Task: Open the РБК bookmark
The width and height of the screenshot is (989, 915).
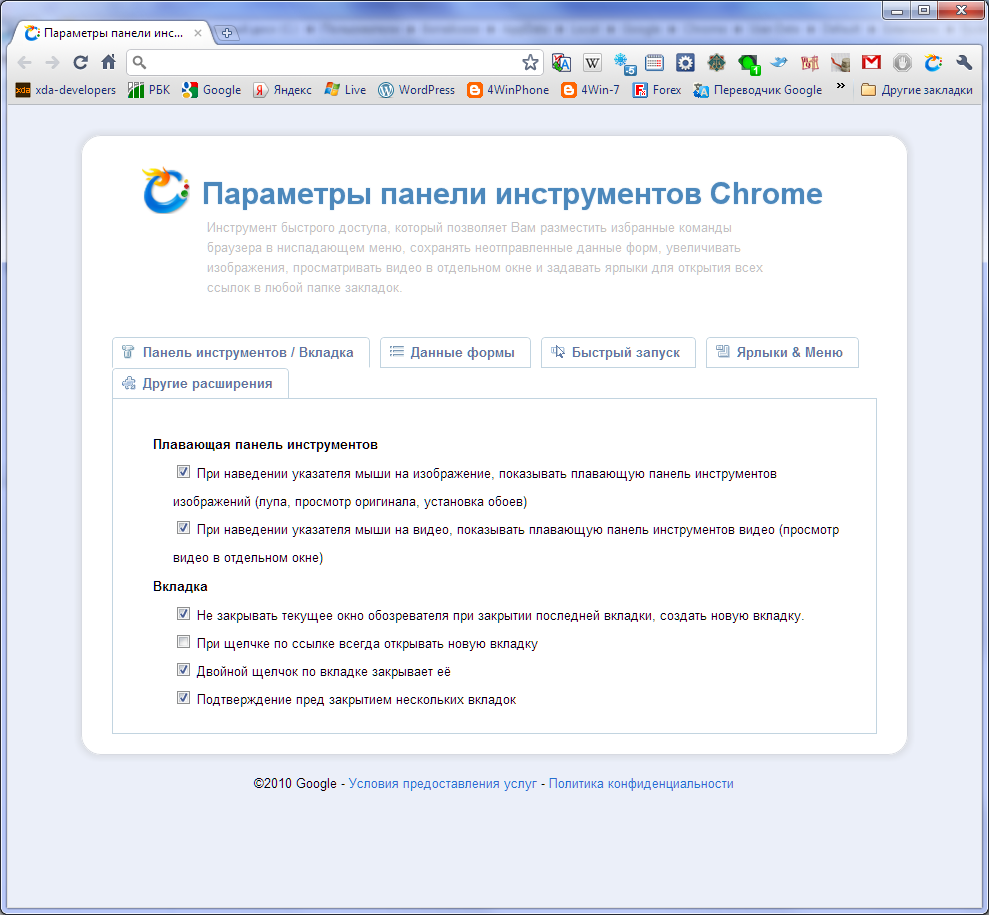Action: tap(149, 90)
